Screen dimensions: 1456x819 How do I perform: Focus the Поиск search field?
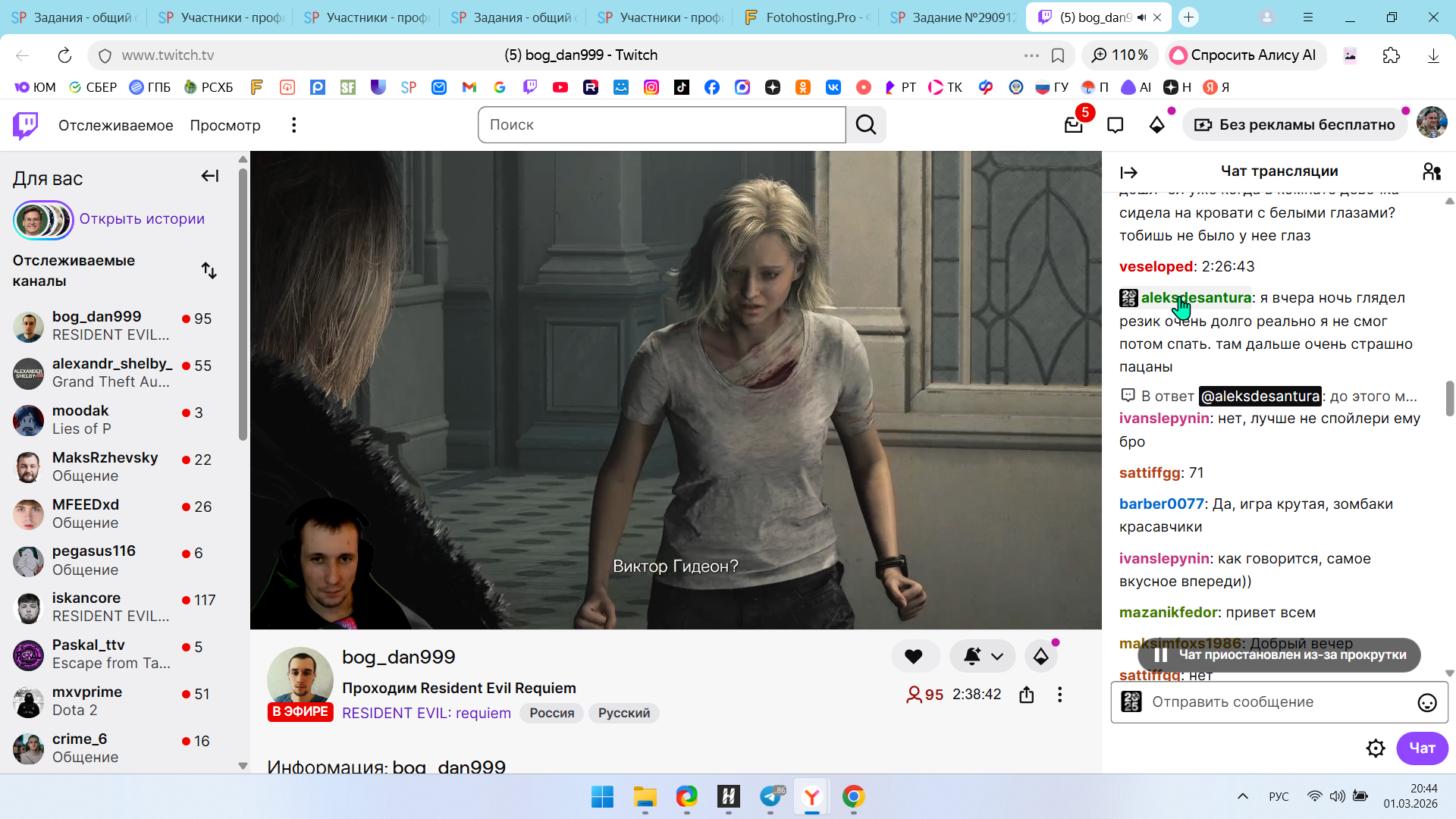[x=661, y=125]
